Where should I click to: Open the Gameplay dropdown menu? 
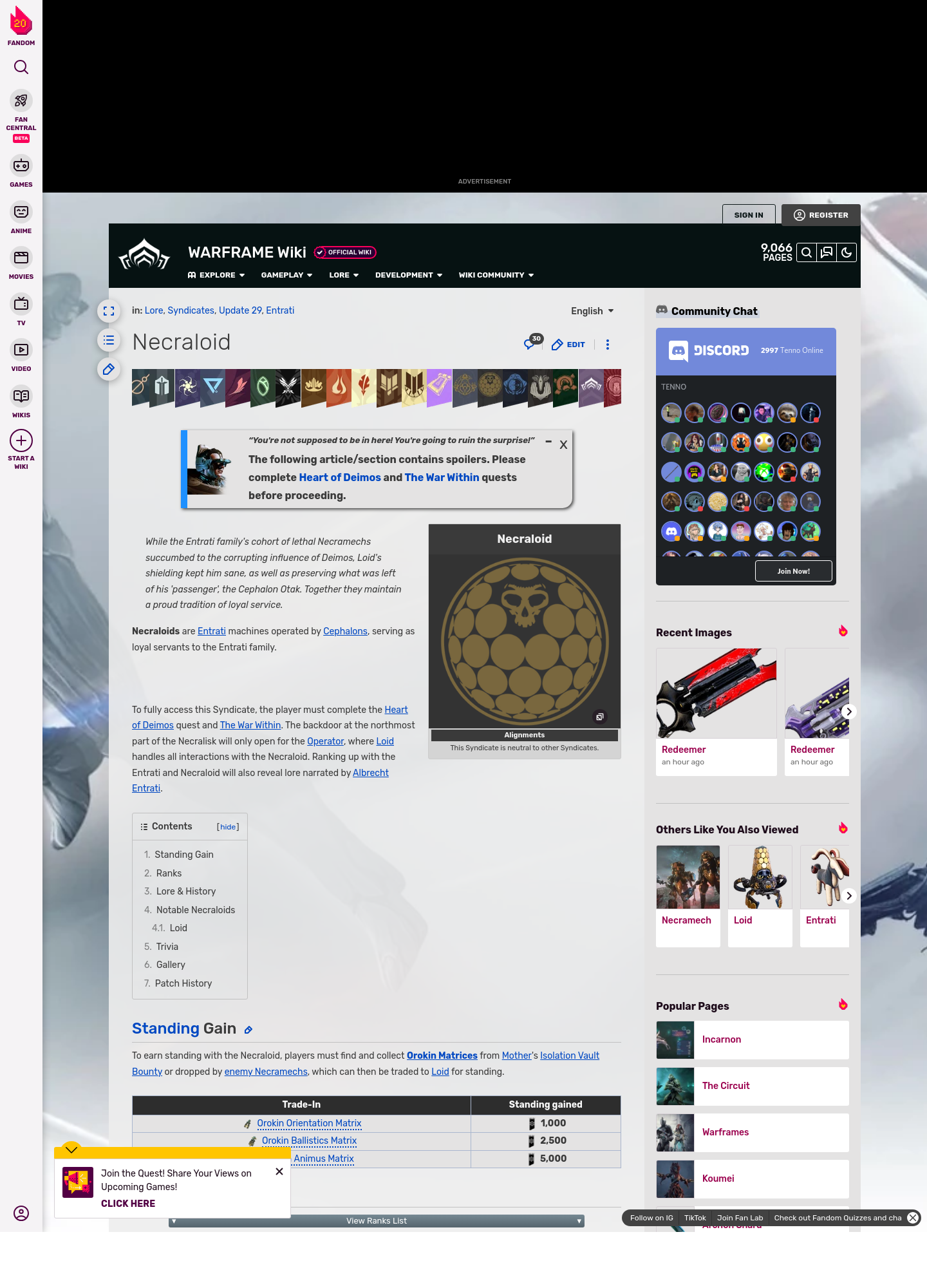286,275
